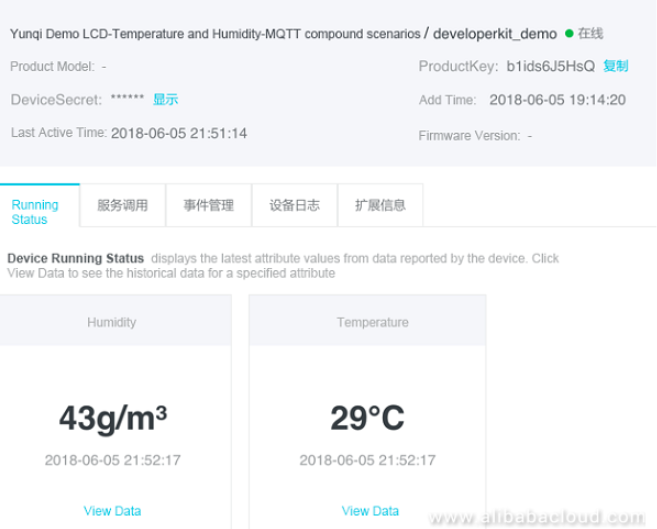Click the Firmware Version label

[469, 136]
